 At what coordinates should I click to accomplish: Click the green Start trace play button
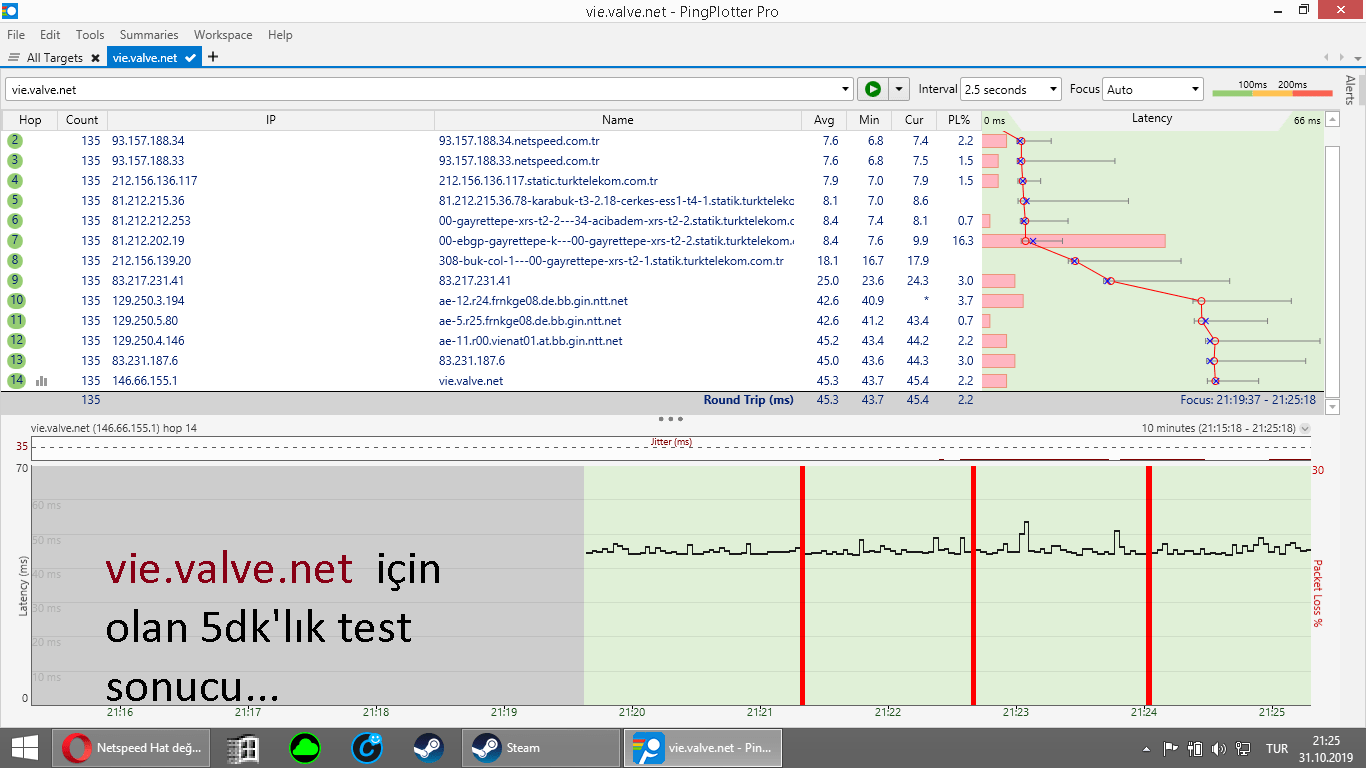[872, 89]
